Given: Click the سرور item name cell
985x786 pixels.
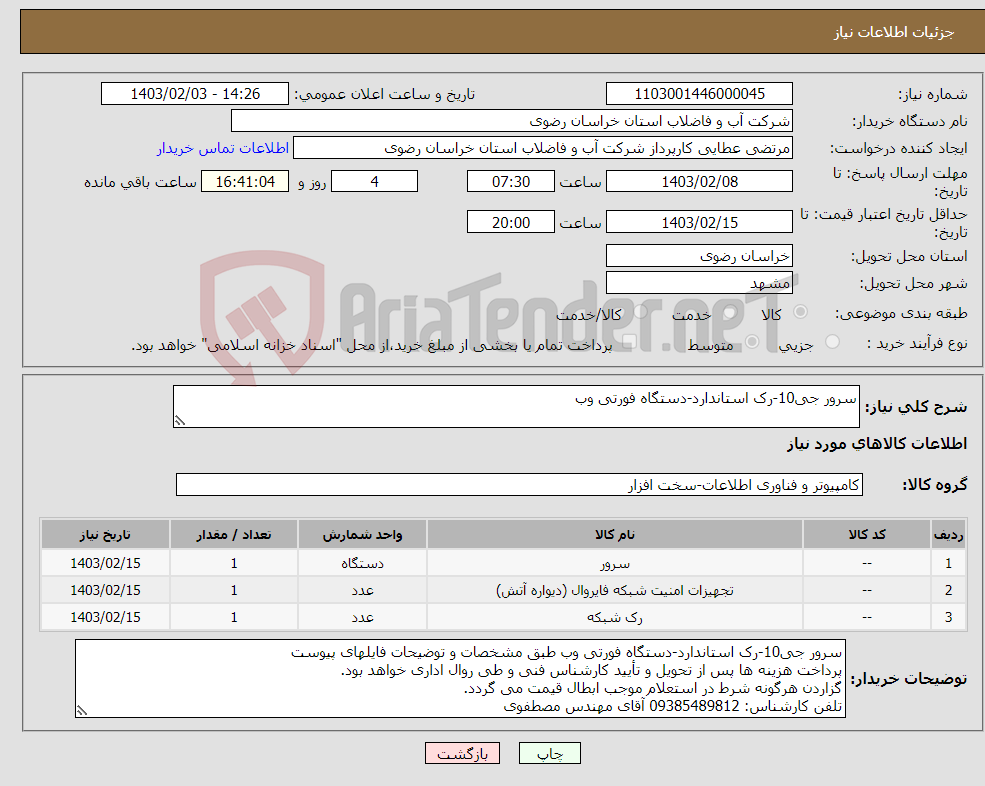Looking at the screenshot, I should coord(615,563).
